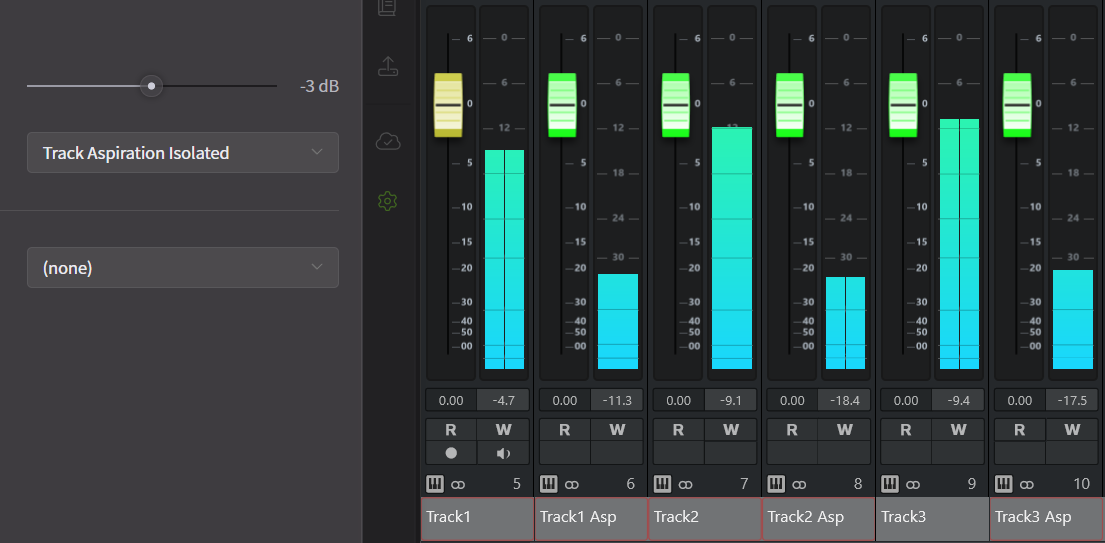Click the stereo link icon on Track2 Asp
This screenshot has height=543, width=1105.
pyautogui.click(x=799, y=485)
